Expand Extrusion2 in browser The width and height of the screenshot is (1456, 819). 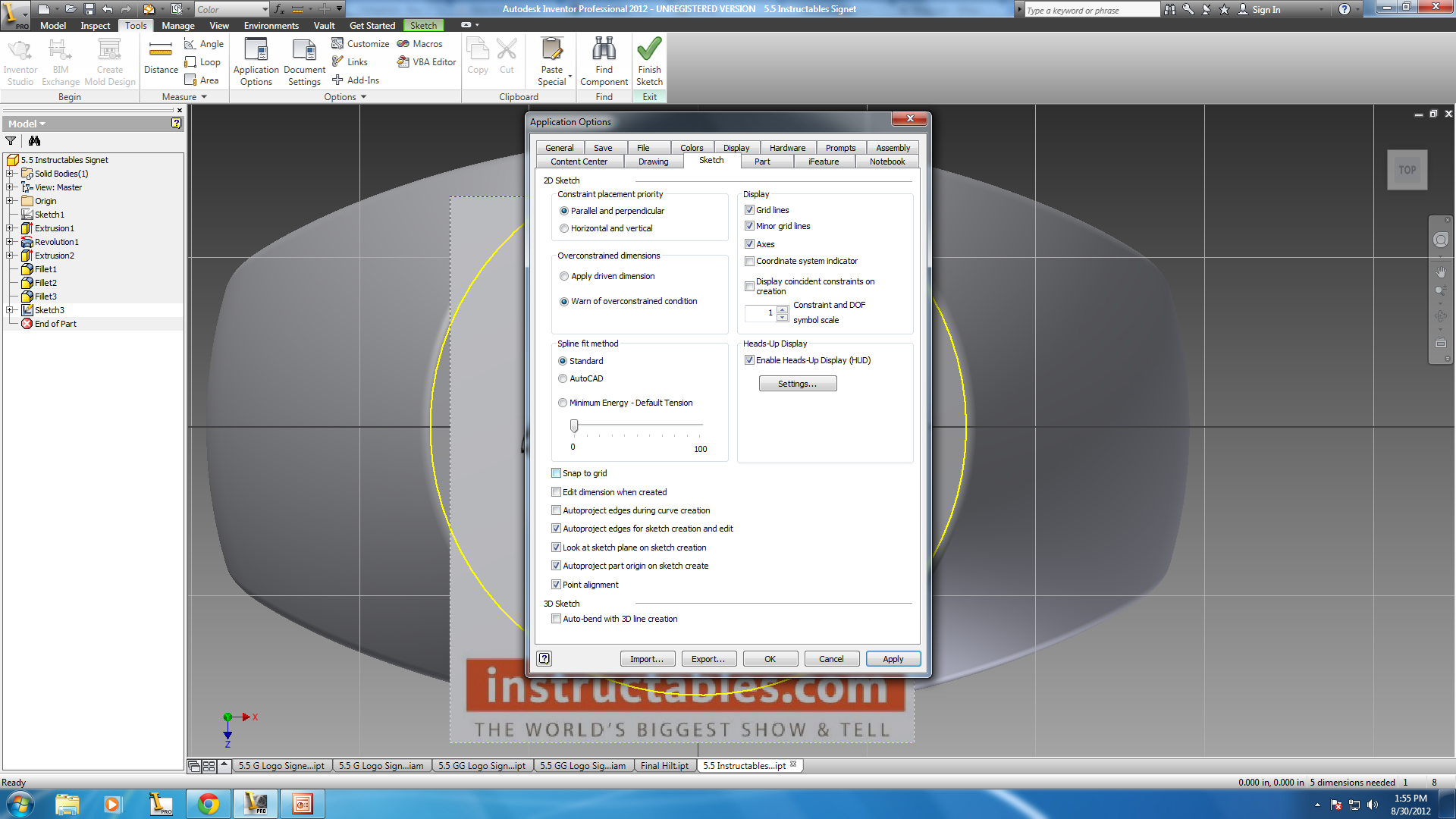point(10,256)
